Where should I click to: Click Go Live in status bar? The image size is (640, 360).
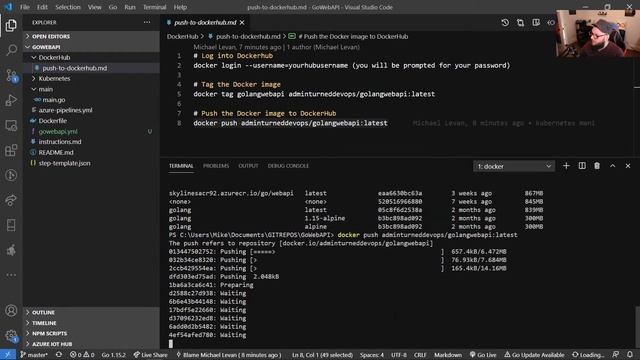483,355
